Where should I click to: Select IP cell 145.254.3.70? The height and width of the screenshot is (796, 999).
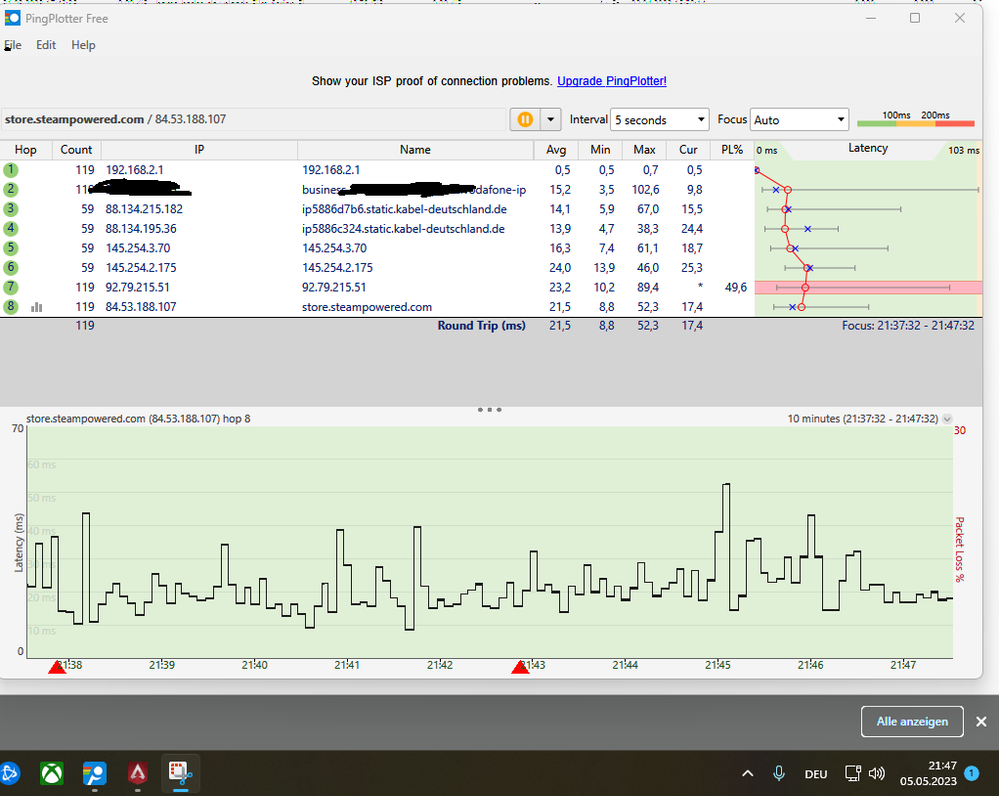pos(138,248)
